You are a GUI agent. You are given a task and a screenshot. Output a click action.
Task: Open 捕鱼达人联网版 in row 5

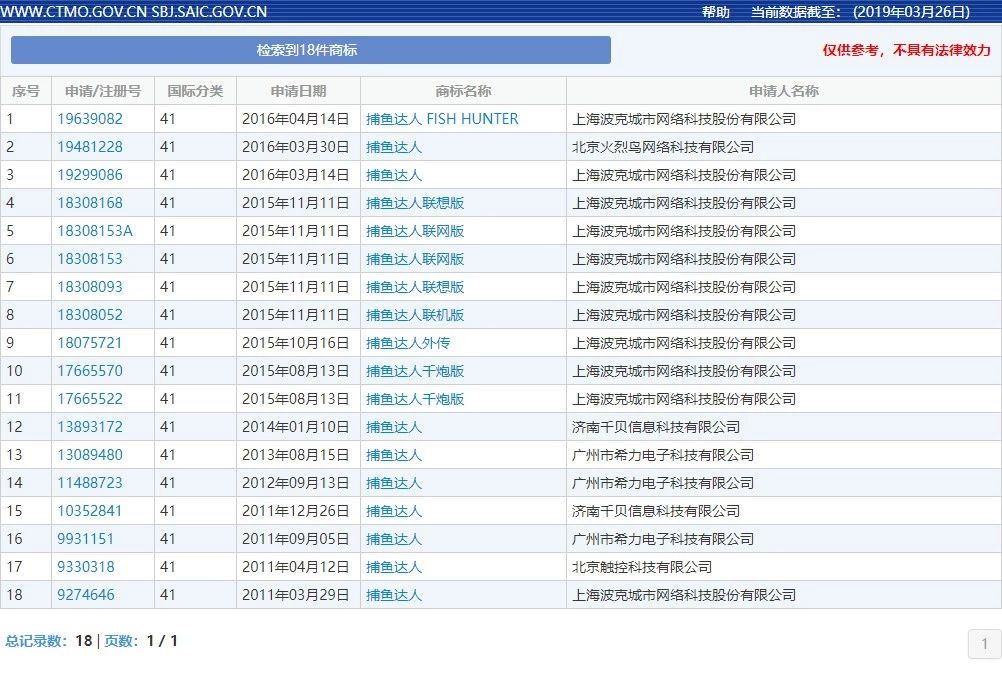415,231
